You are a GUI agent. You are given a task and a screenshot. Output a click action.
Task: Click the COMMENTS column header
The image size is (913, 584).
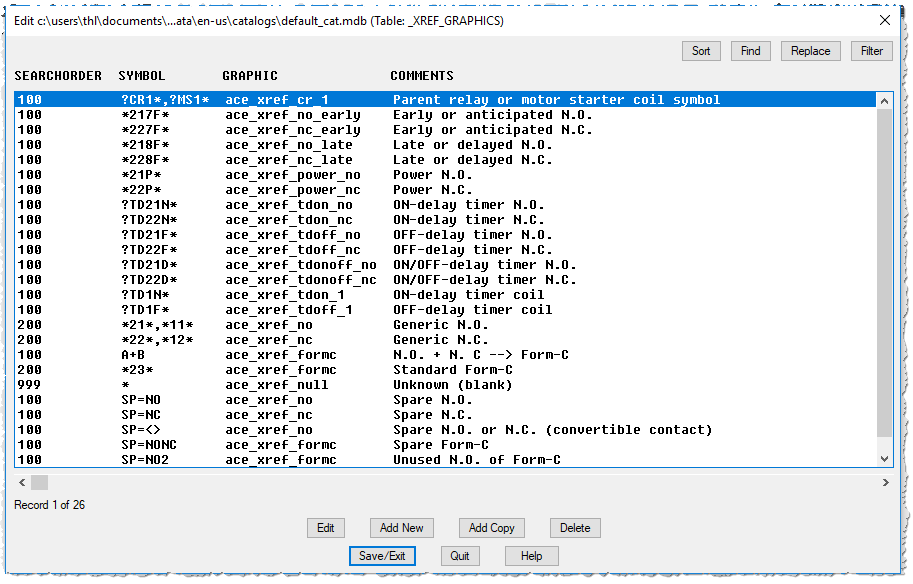(422, 76)
